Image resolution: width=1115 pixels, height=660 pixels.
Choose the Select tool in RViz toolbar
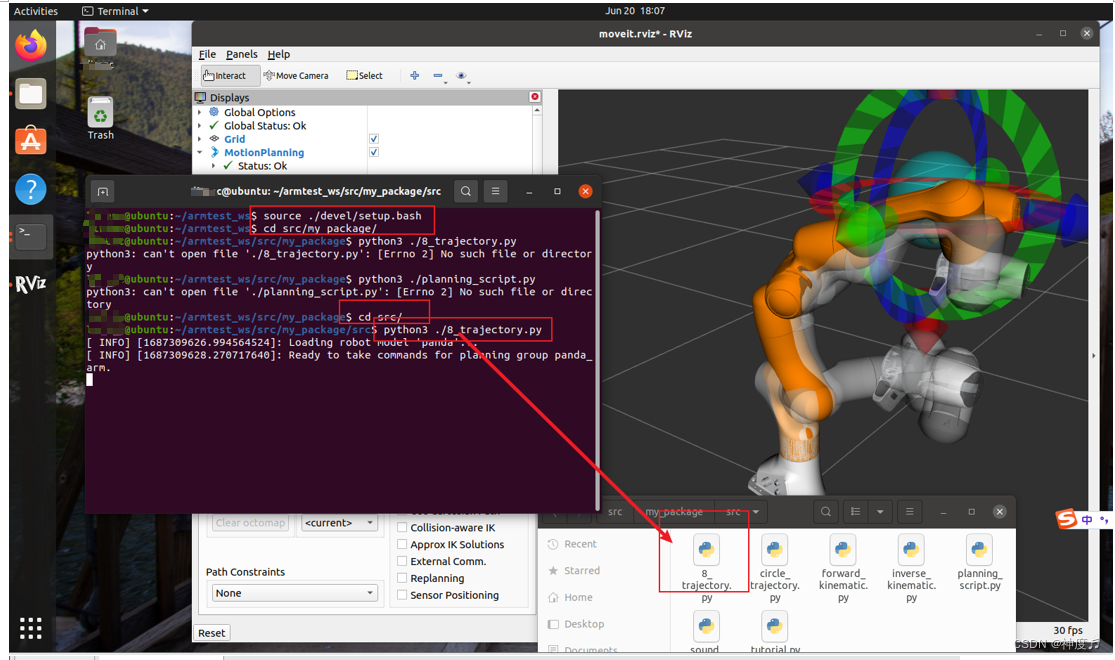point(364,75)
